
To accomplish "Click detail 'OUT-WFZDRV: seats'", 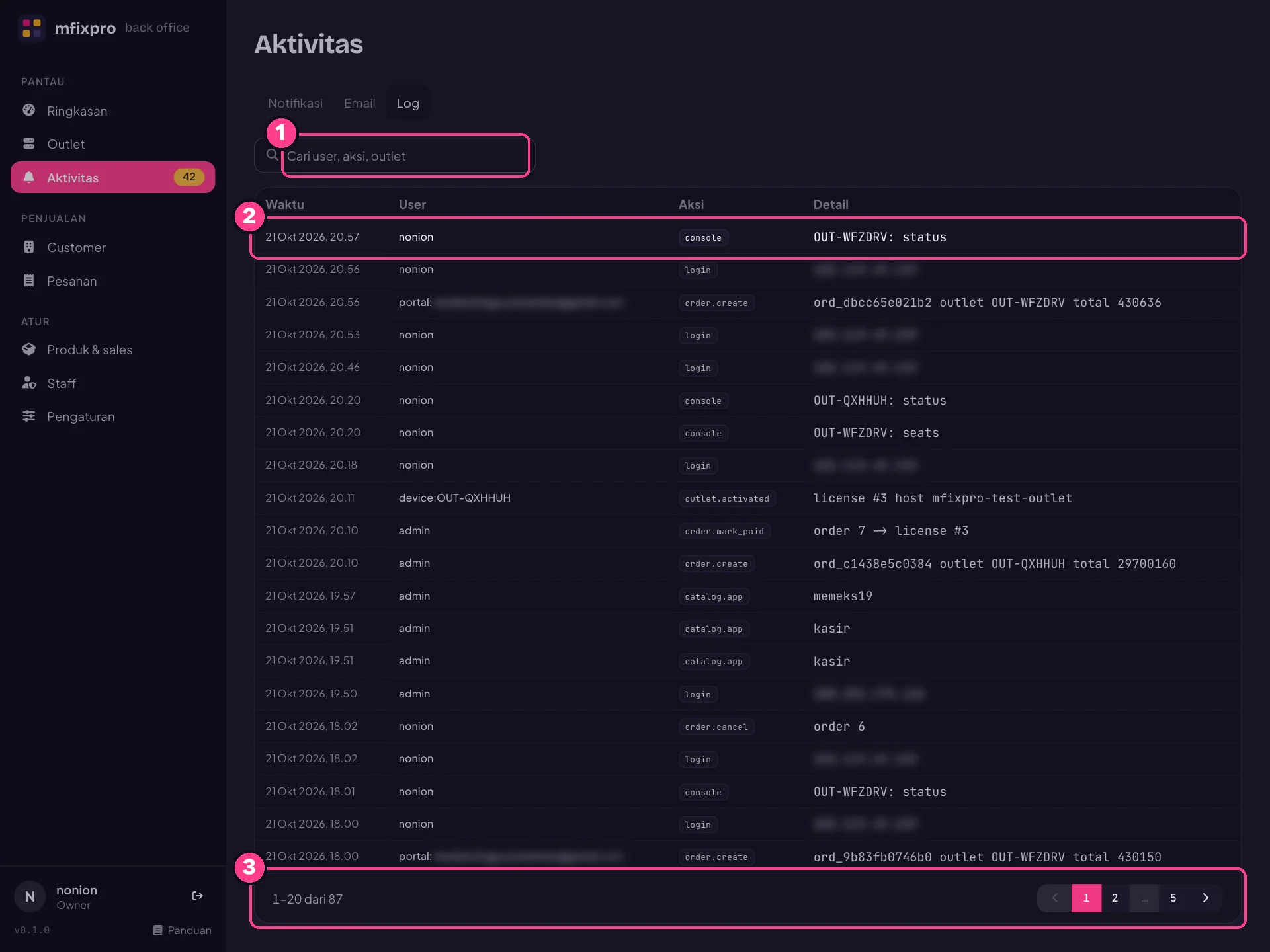I will pos(876,432).
